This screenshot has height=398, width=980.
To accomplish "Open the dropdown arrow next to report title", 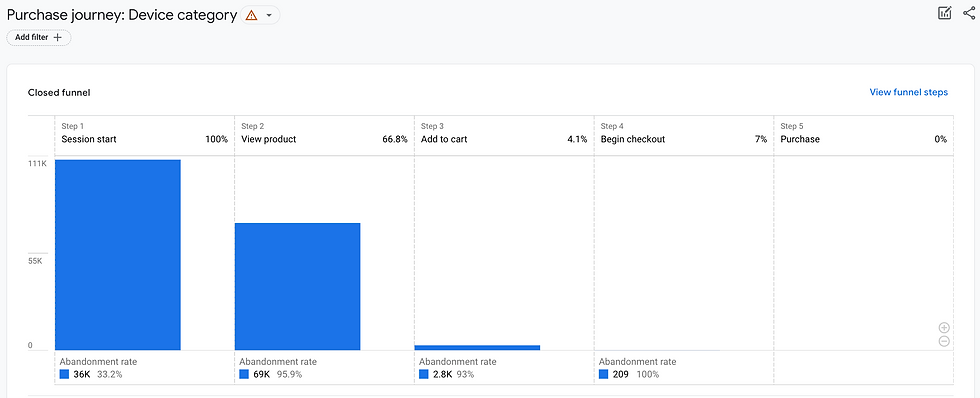I will (269, 16).
